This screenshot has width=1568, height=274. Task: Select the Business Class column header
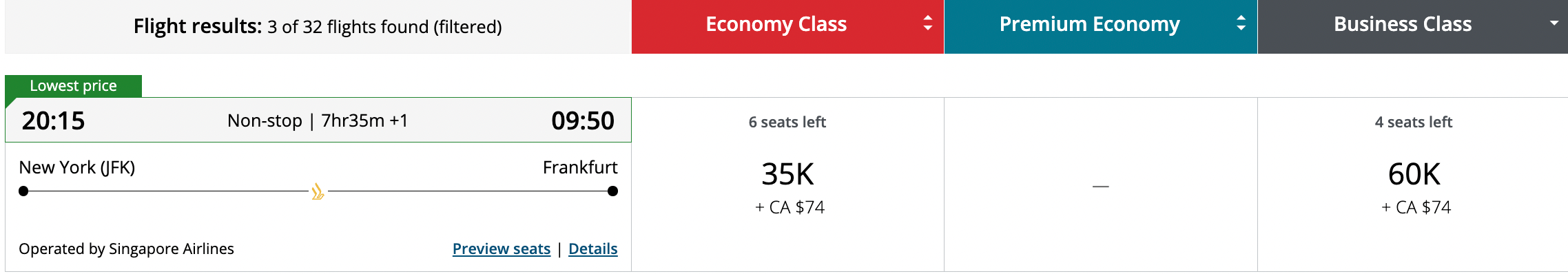(x=1413, y=26)
